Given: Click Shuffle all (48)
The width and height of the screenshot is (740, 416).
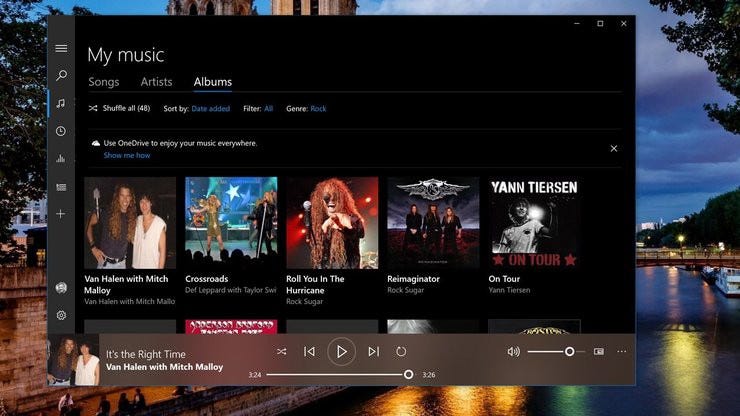Looking at the screenshot, I should 119,108.
